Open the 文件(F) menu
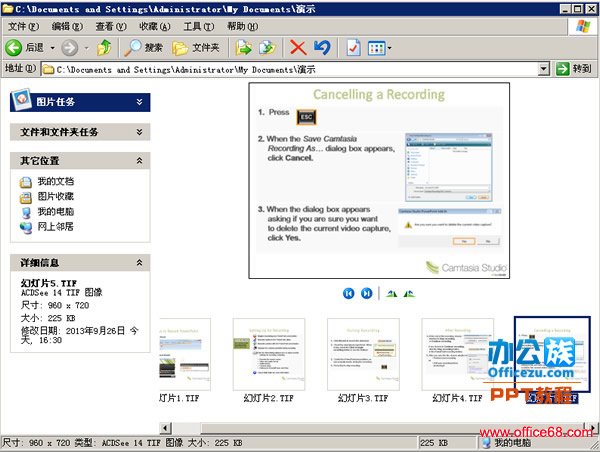Image resolution: width=600 pixels, height=452 pixels. 23,26
